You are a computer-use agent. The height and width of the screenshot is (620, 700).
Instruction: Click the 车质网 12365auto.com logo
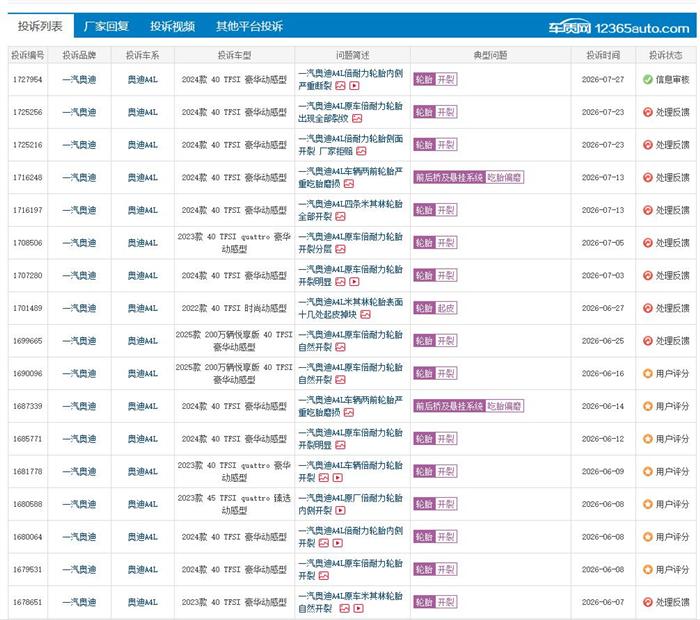point(619,28)
